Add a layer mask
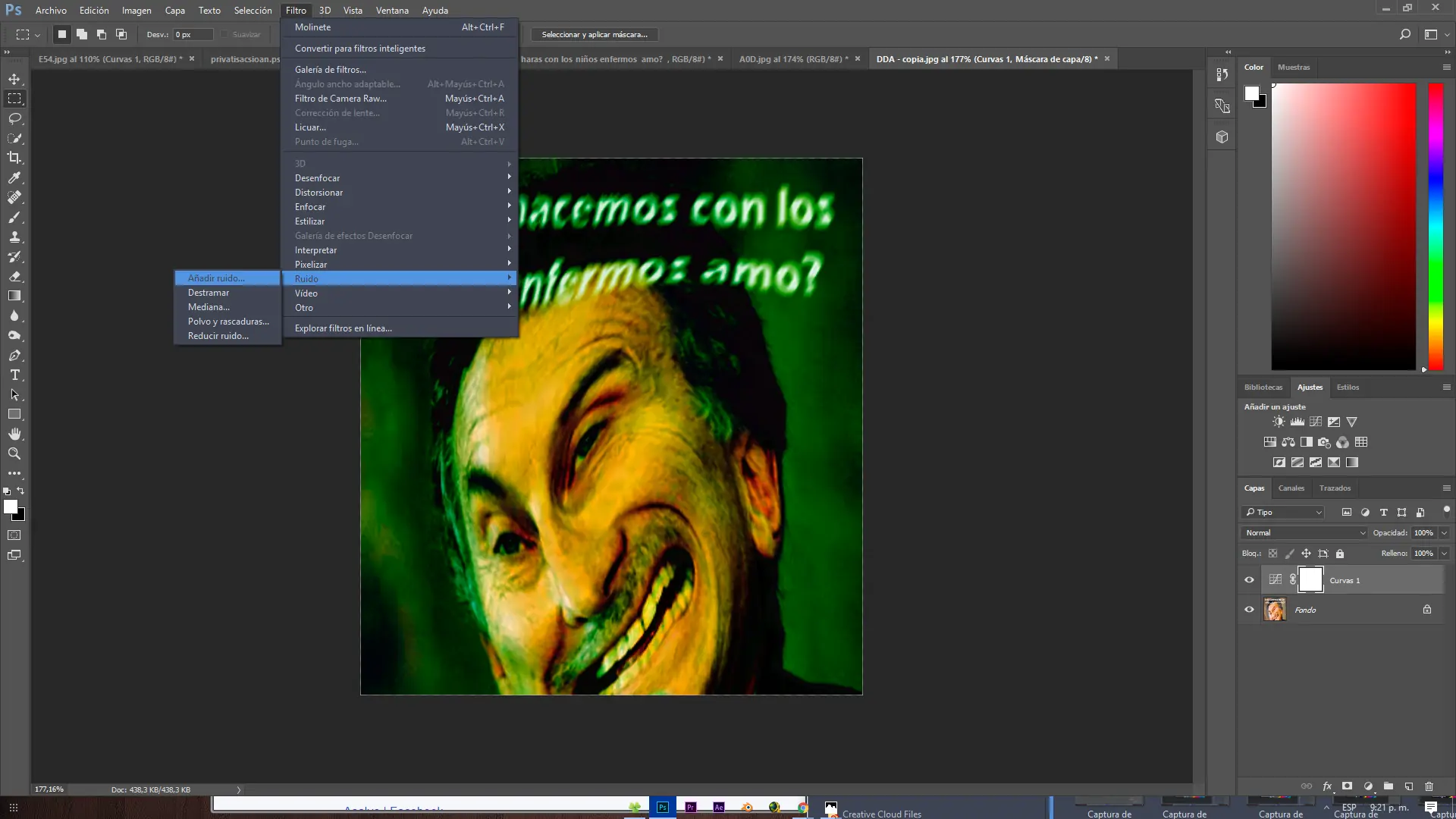This screenshot has width=1456, height=819. (1347, 786)
